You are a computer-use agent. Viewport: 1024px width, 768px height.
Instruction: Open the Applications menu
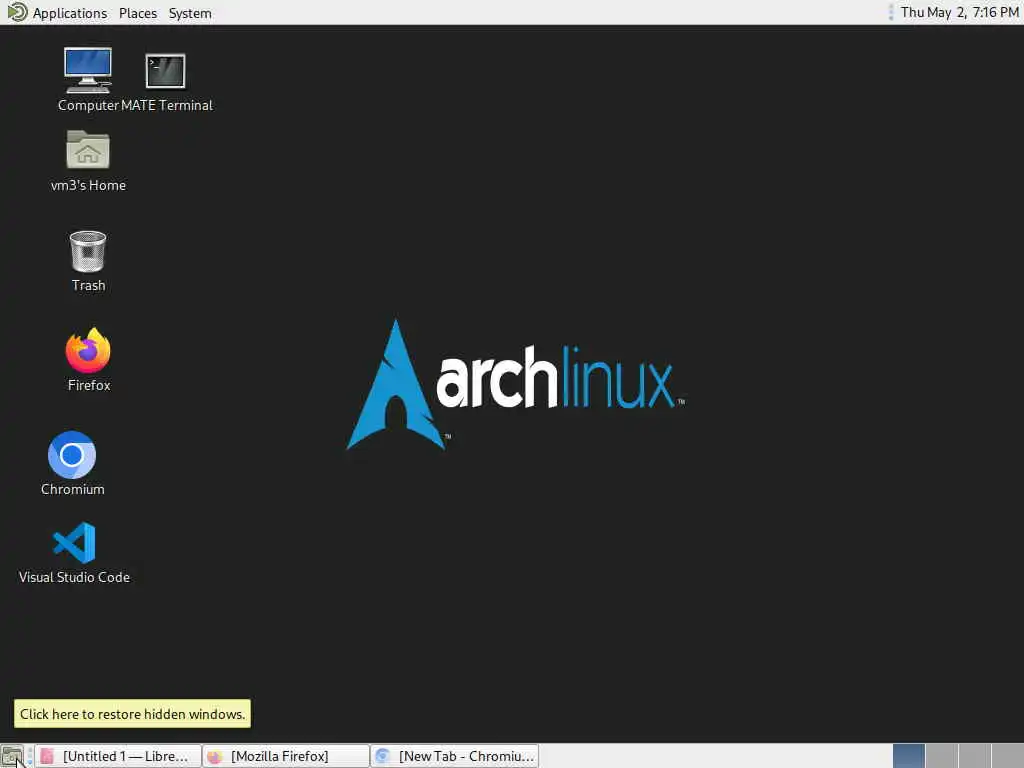coord(70,13)
